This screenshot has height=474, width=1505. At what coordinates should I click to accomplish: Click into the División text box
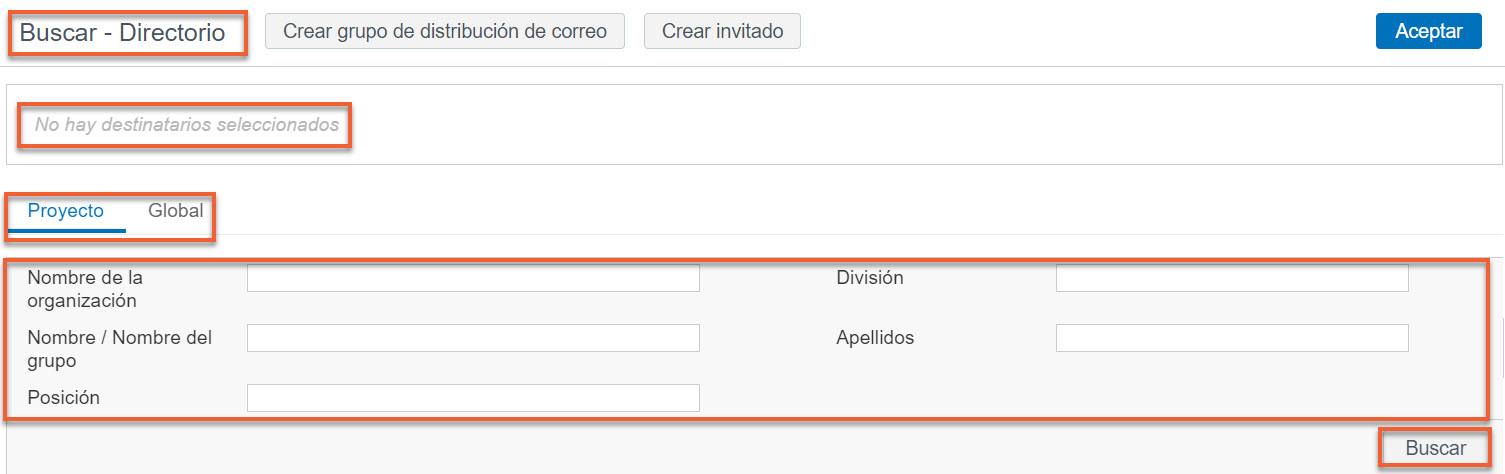click(x=1232, y=278)
